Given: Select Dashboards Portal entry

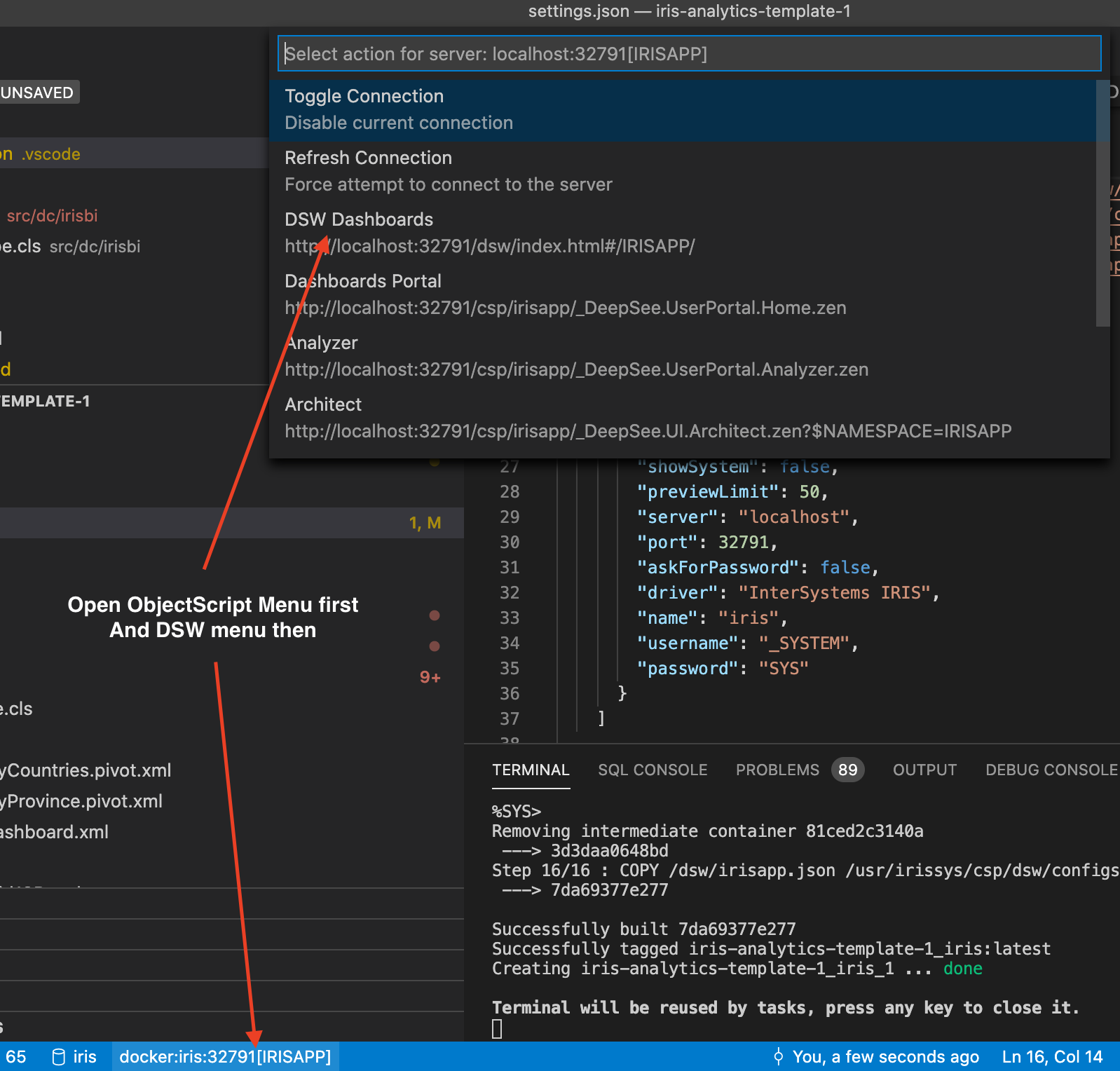Looking at the screenshot, I should 683,295.
